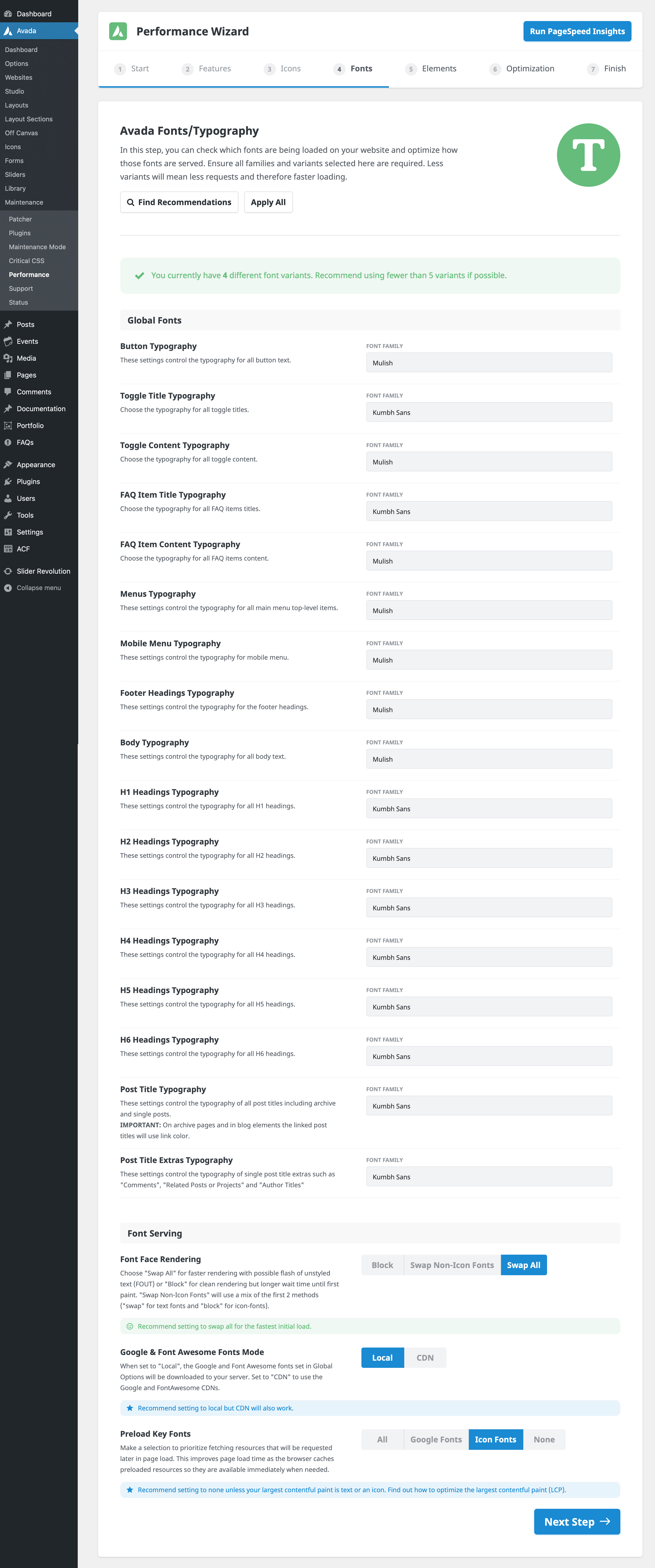Click the Documentation pin icon
Screen dimensions: 655x1568
click(x=8, y=408)
